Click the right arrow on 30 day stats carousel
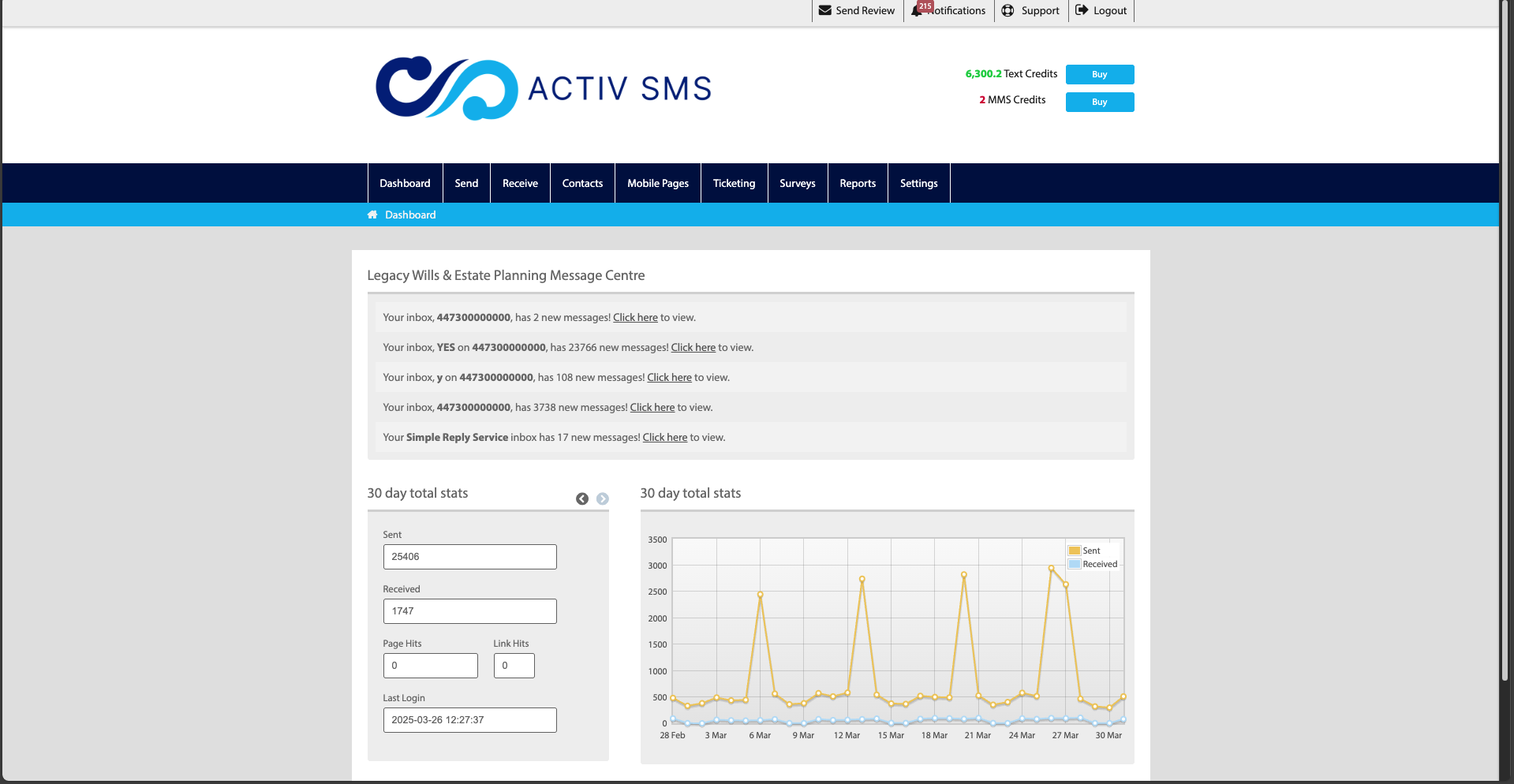This screenshot has height=784, width=1514. click(603, 498)
